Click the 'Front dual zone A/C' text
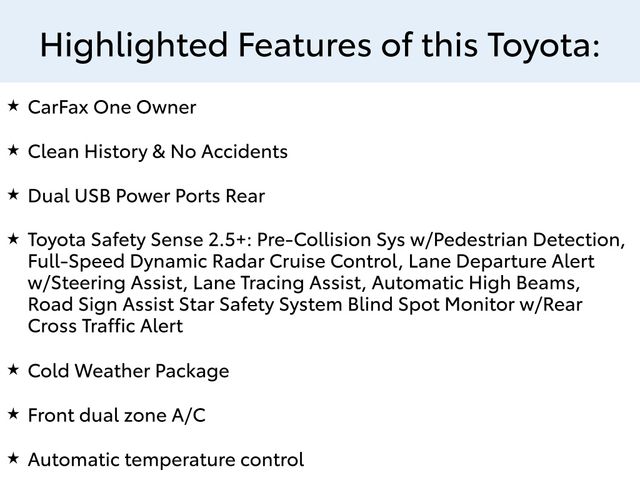 pos(117,416)
